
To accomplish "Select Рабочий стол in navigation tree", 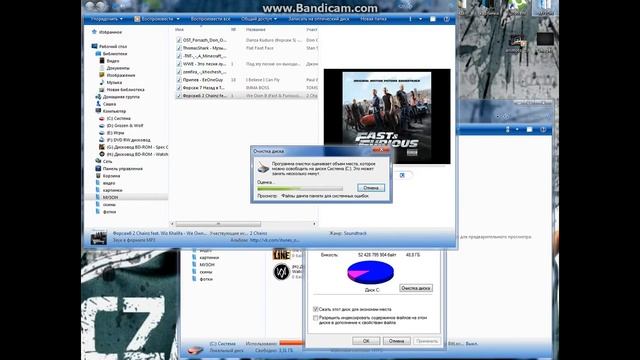I will [113, 46].
